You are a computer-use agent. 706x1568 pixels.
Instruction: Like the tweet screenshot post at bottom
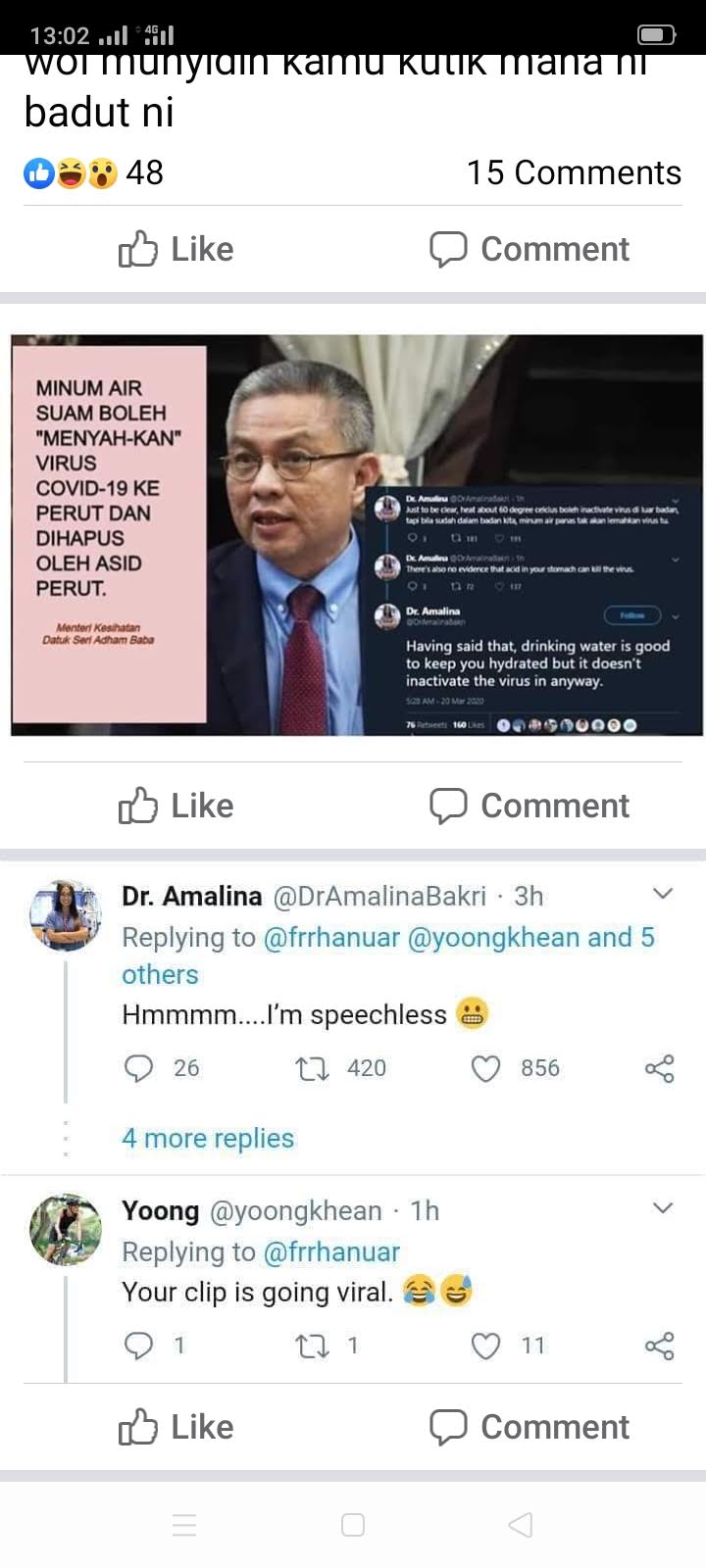[176, 1427]
